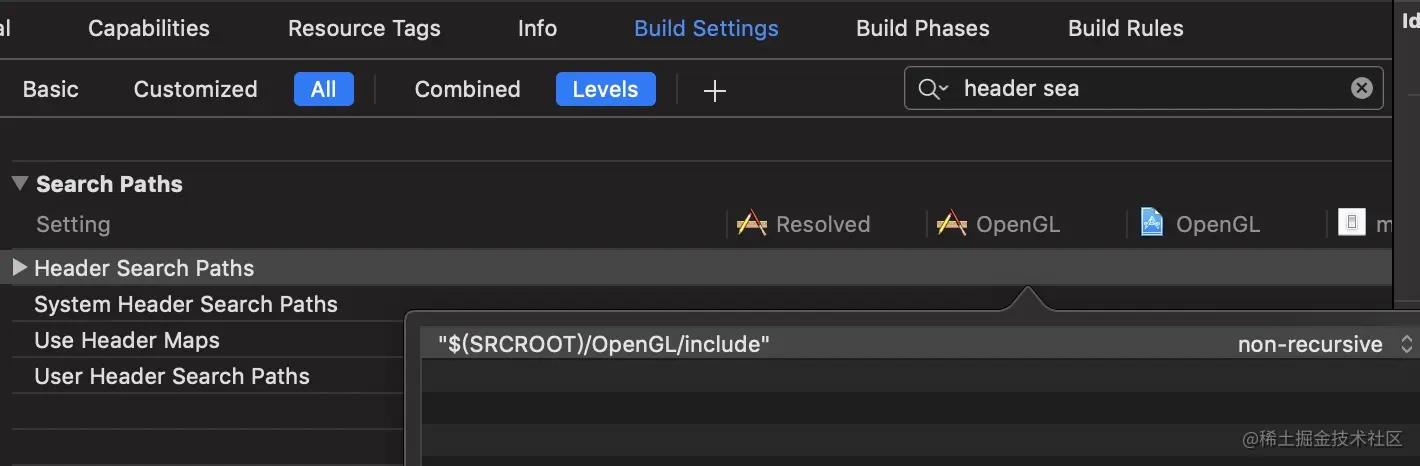Expand the Header Search Paths row
Viewport: 1420px width, 466px height.
(x=19, y=268)
